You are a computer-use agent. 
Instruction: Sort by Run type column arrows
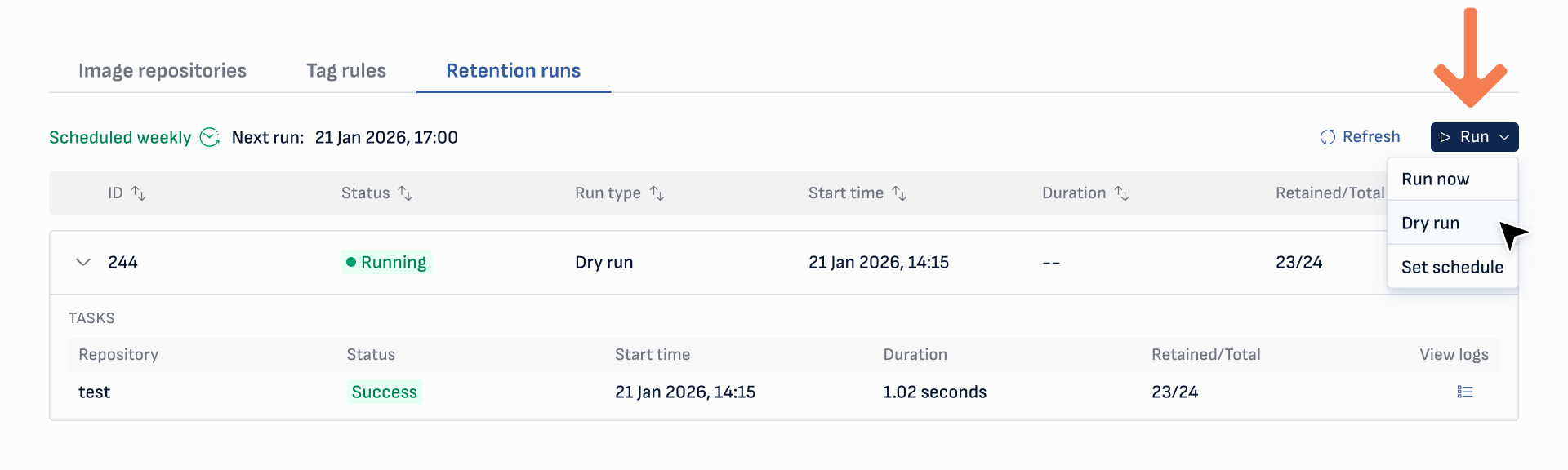657,193
